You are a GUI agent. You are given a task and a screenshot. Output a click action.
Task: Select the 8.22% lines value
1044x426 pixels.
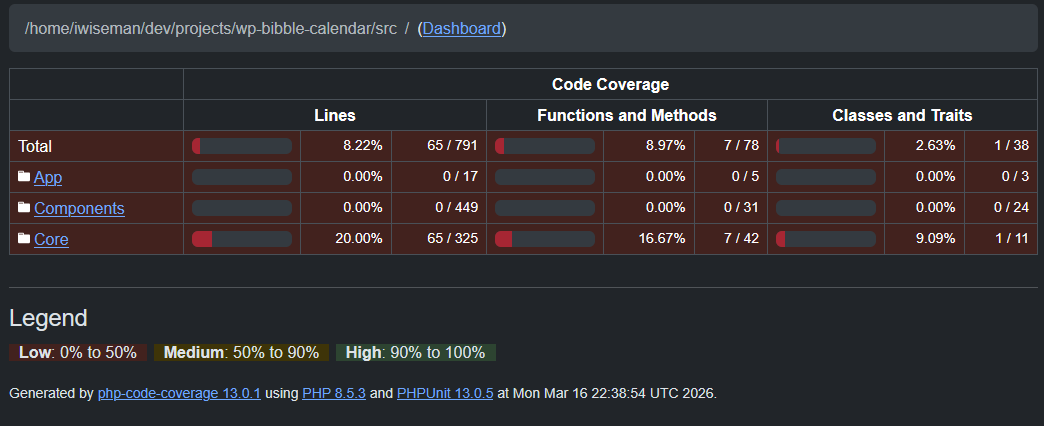[x=363, y=146]
